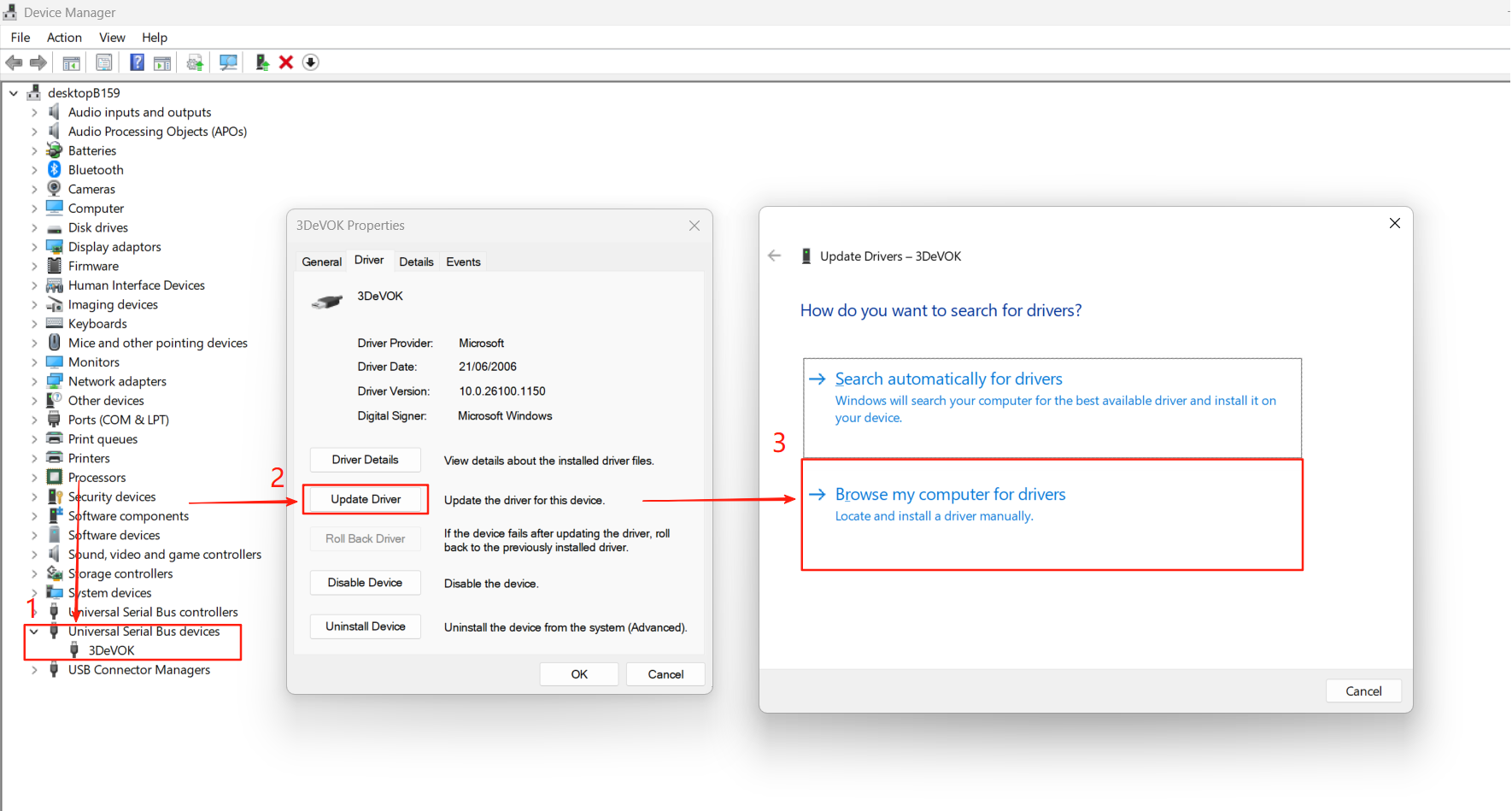Click the Cameras category icon
1512x811 pixels.
coord(55,189)
